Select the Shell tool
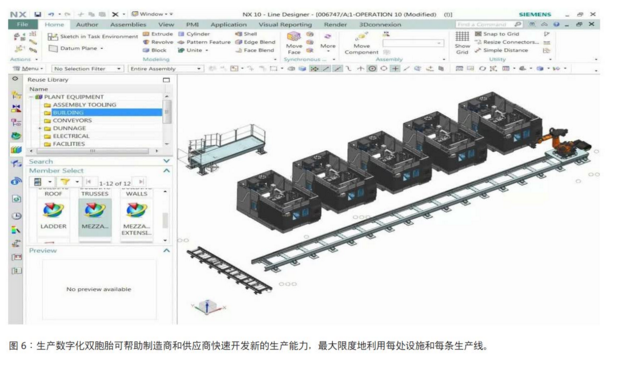This screenshot has width=642, height=369. click(x=246, y=34)
